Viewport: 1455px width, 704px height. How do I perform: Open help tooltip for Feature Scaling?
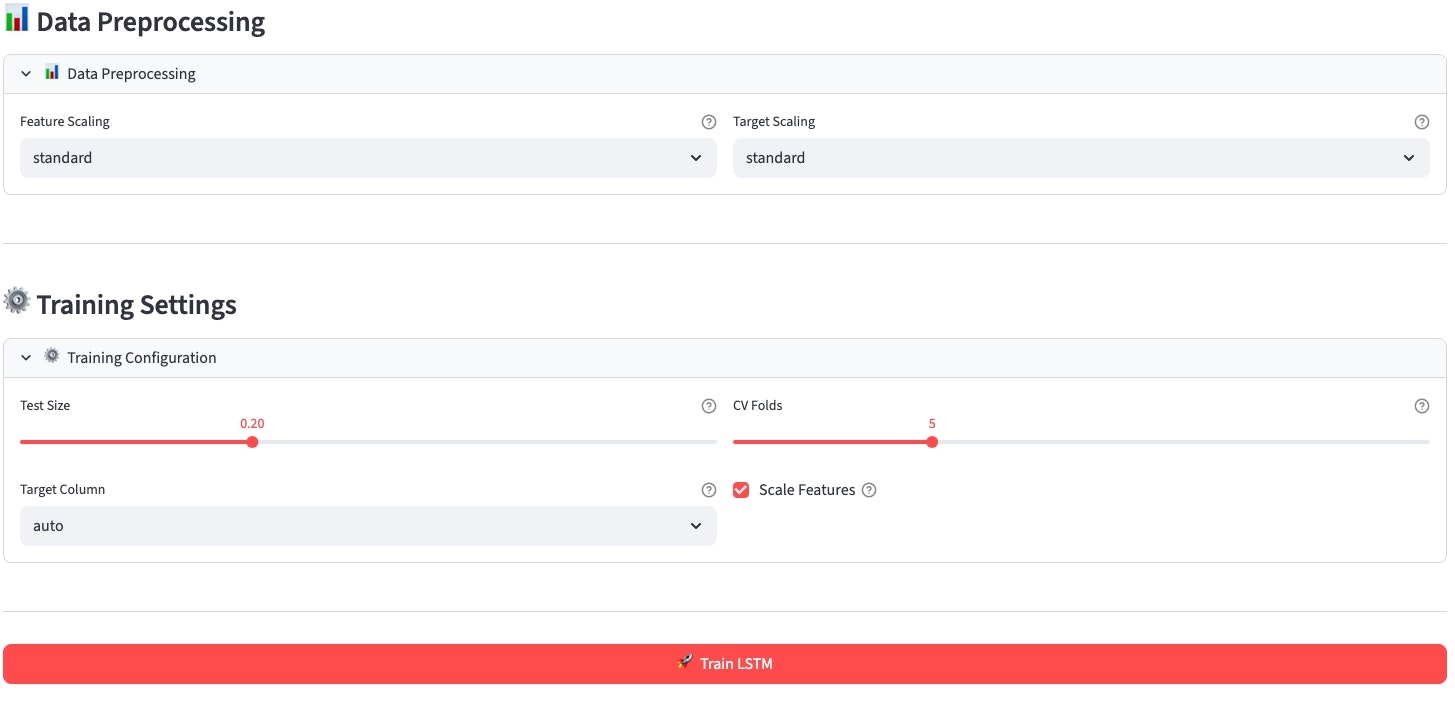(709, 122)
